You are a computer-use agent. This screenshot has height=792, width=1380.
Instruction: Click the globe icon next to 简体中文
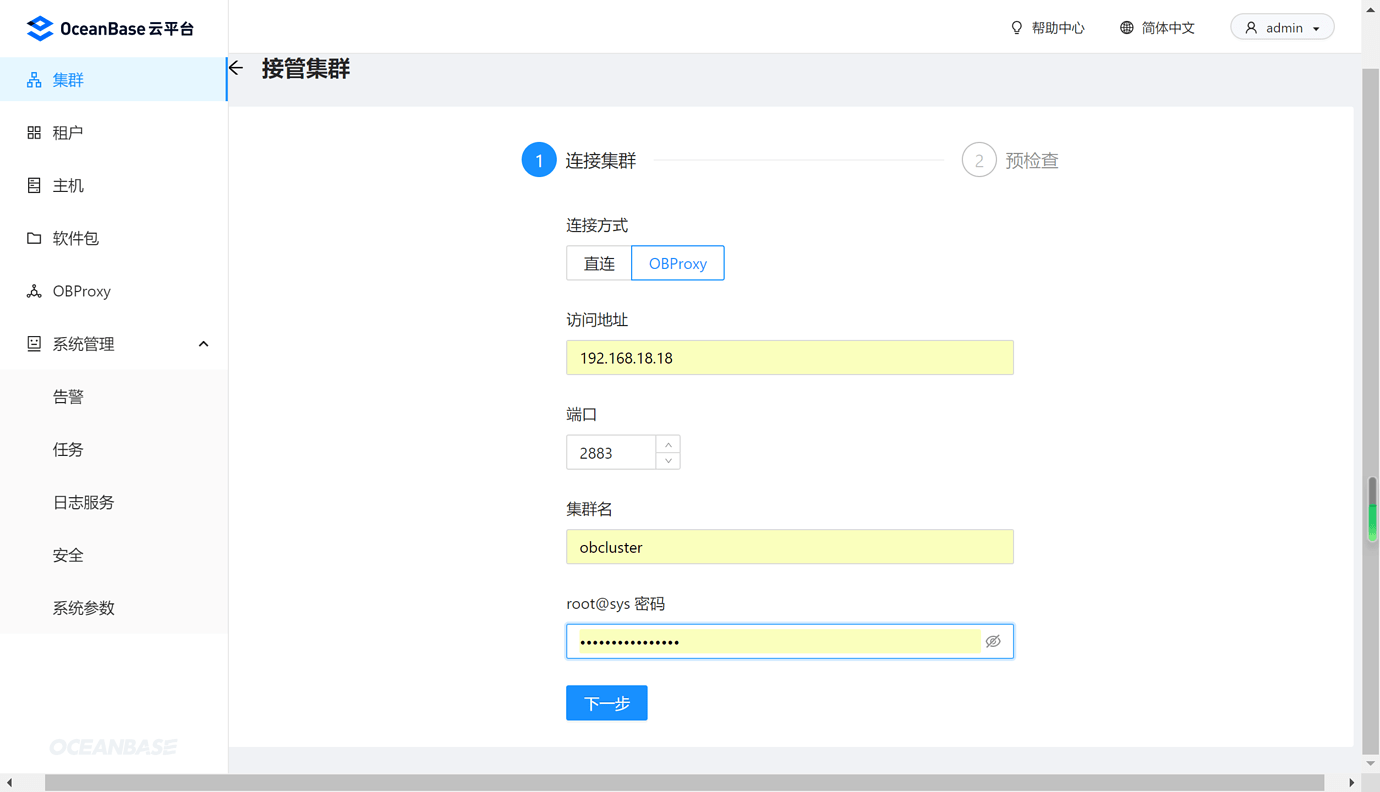click(1128, 27)
